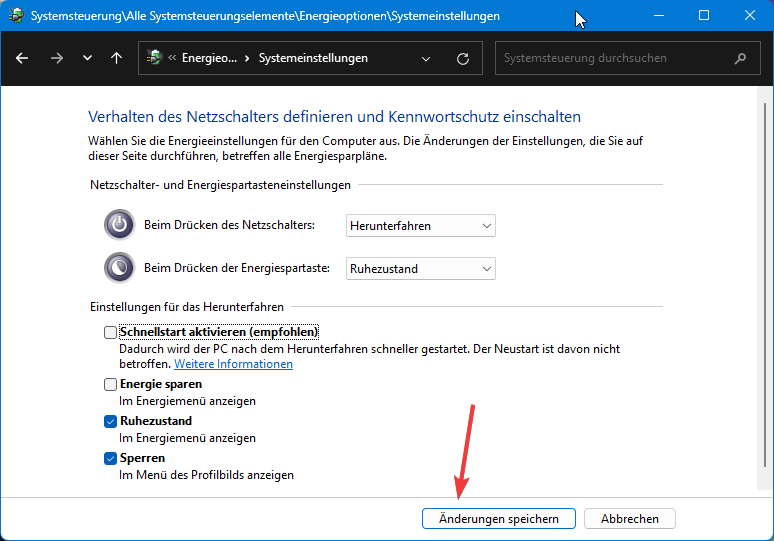This screenshot has height=541, width=774.
Task: Refresh the page with the reload icon
Action: click(463, 59)
